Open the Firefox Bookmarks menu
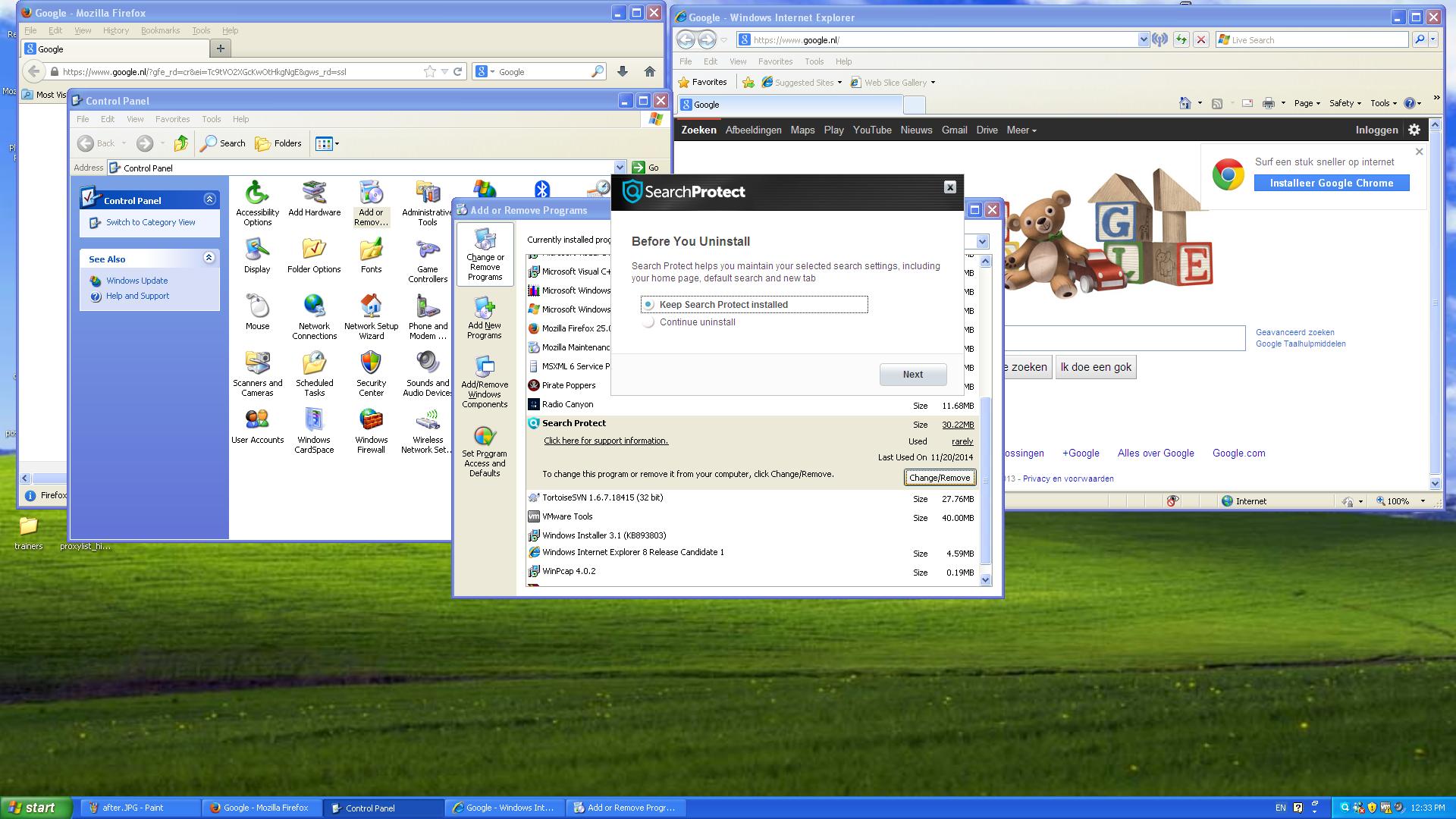This screenshot has height=819, width=1456. coord(160,31)
